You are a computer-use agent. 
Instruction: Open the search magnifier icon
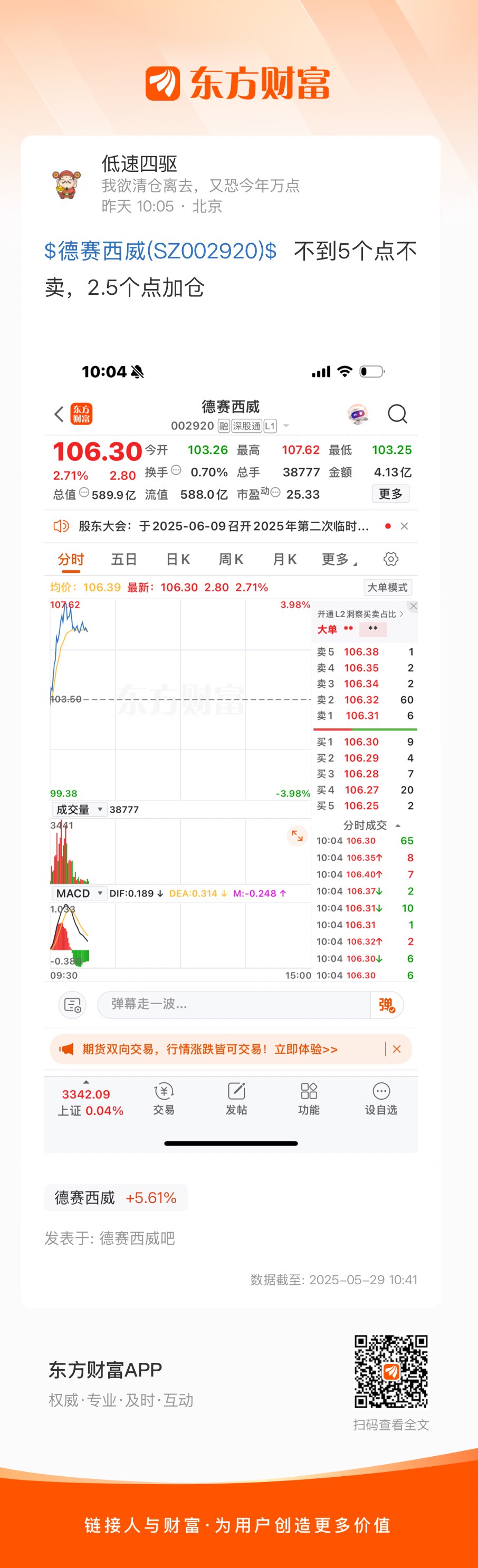(398, 414)
